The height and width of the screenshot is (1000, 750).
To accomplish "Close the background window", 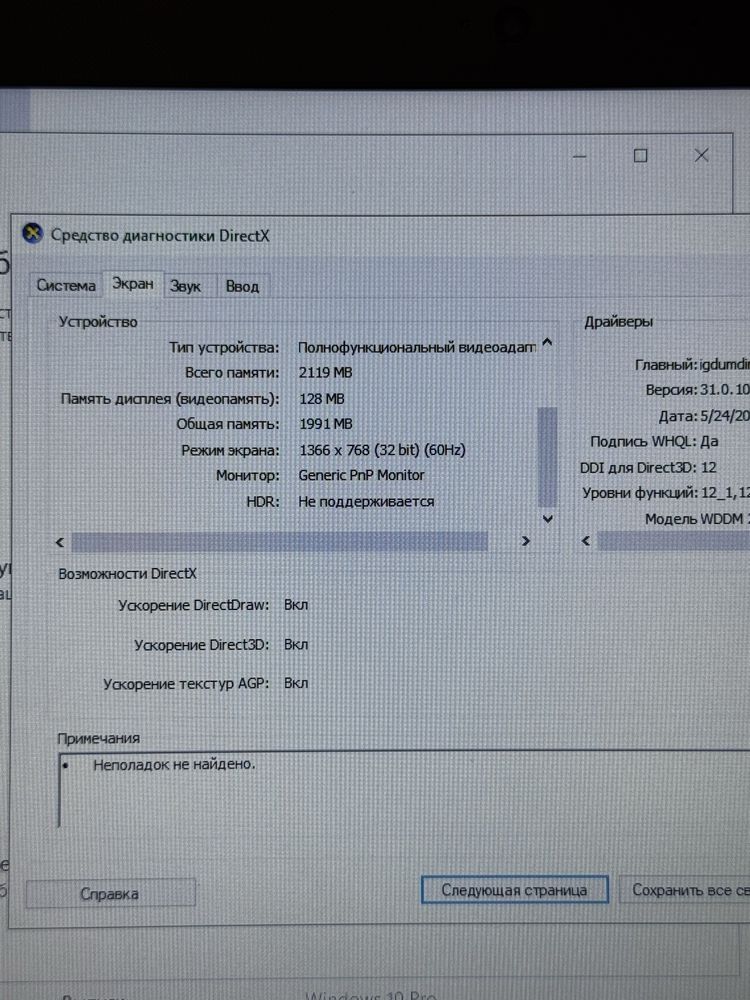I will 702,155.
